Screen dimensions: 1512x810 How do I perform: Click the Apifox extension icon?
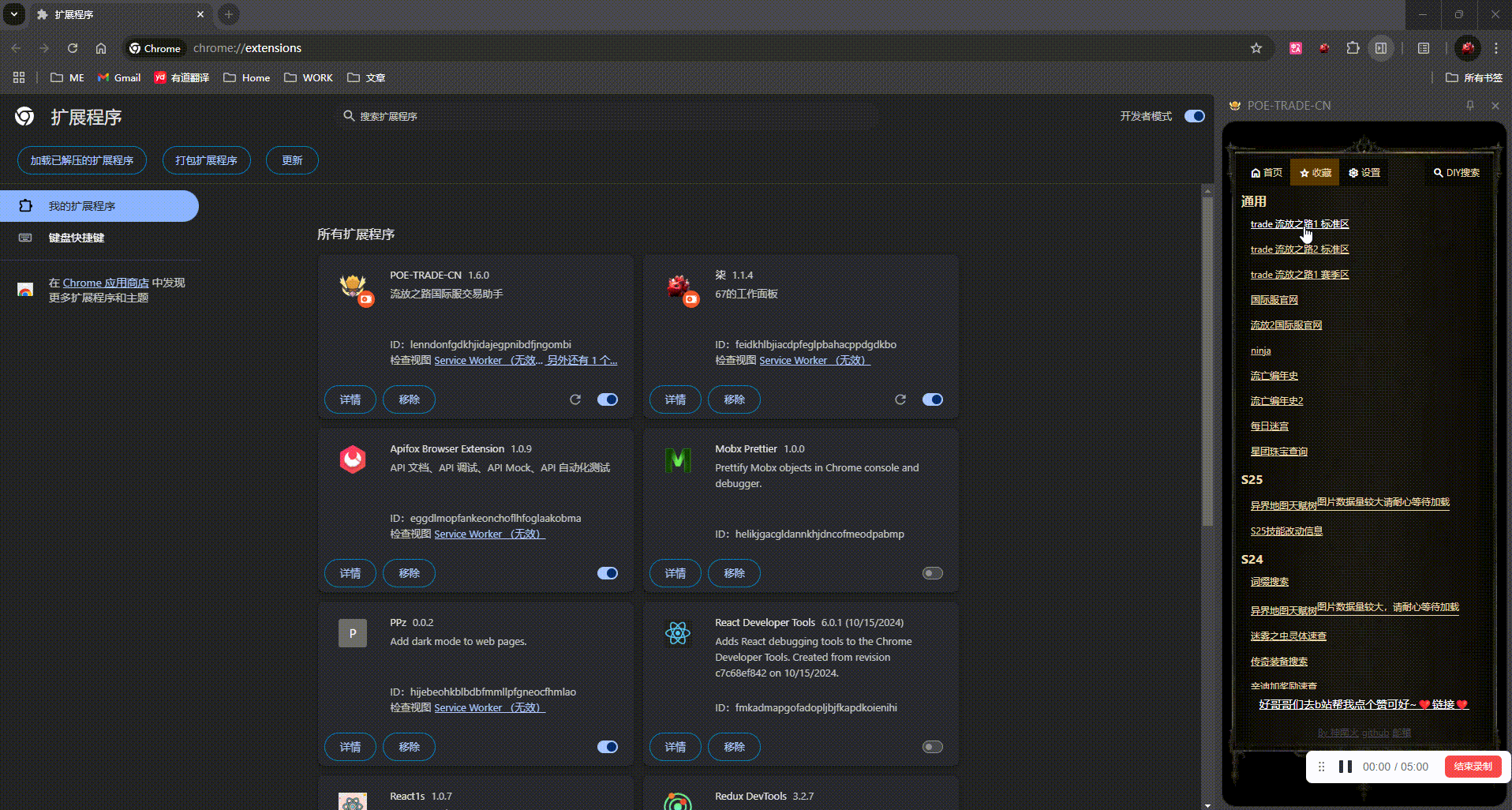[353, 459]
